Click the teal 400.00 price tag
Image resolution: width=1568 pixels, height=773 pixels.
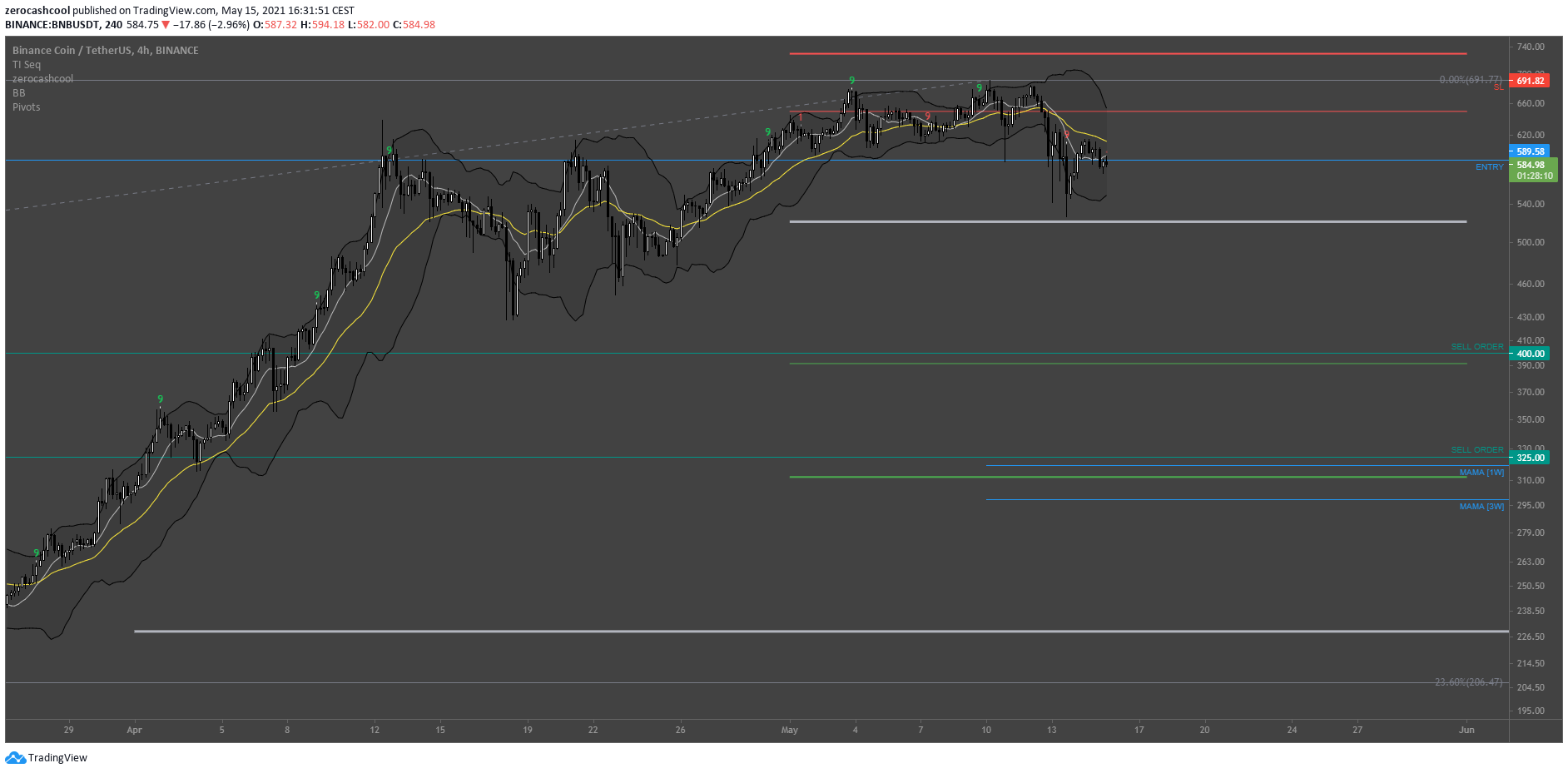[x=1530, y=354]
